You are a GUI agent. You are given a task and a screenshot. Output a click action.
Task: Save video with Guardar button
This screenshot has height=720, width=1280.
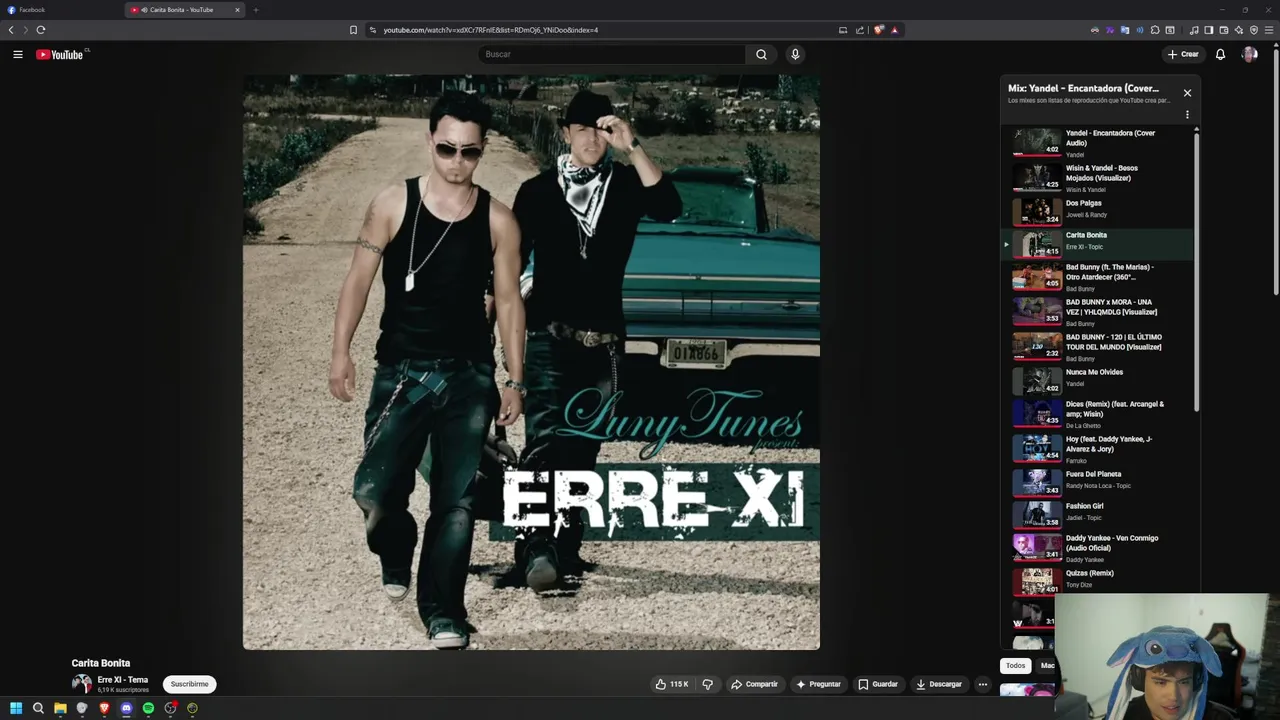tap(878, 684)
